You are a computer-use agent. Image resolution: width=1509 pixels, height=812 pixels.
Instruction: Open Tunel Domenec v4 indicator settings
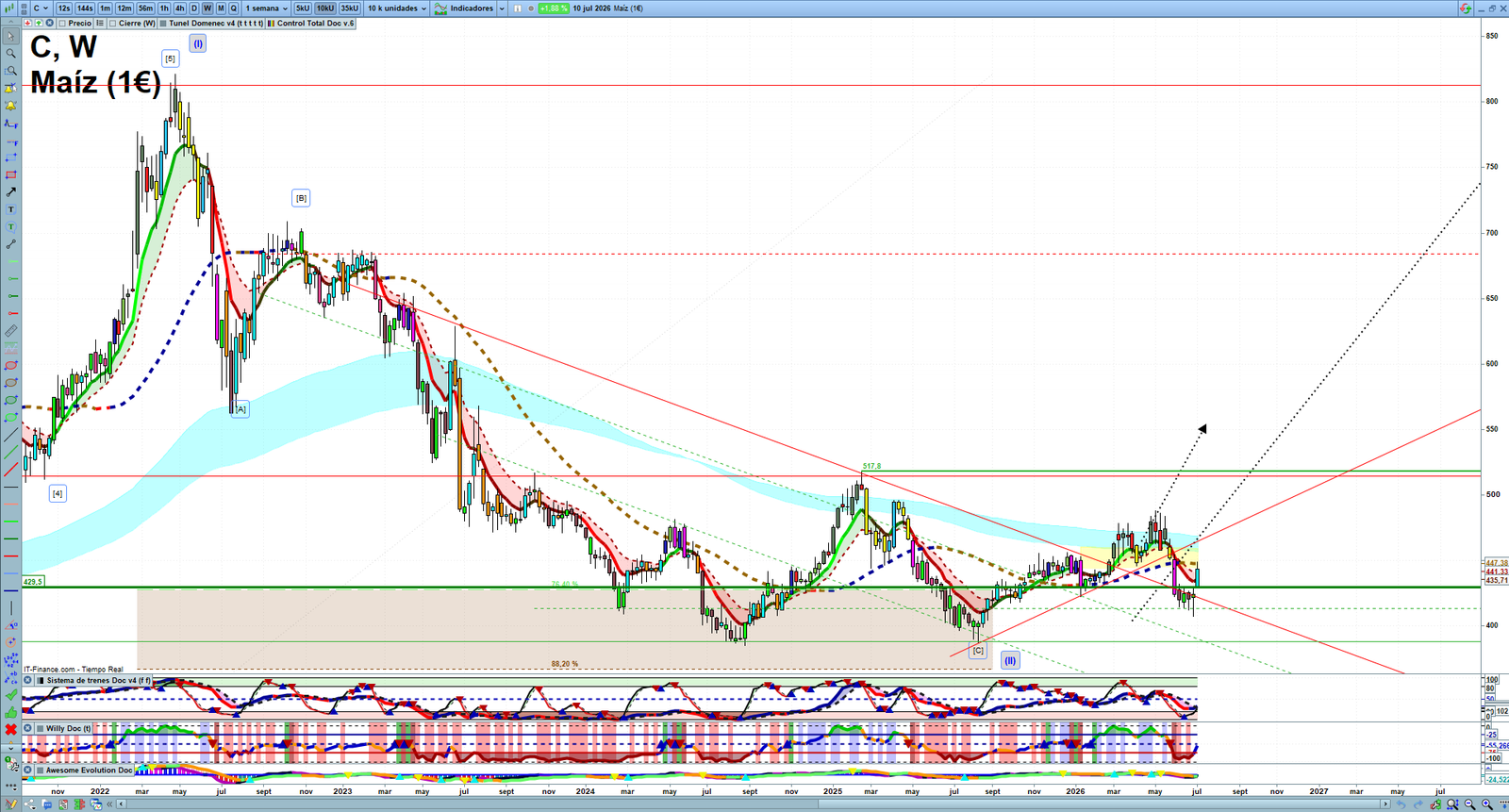click(x=210, y=23)
